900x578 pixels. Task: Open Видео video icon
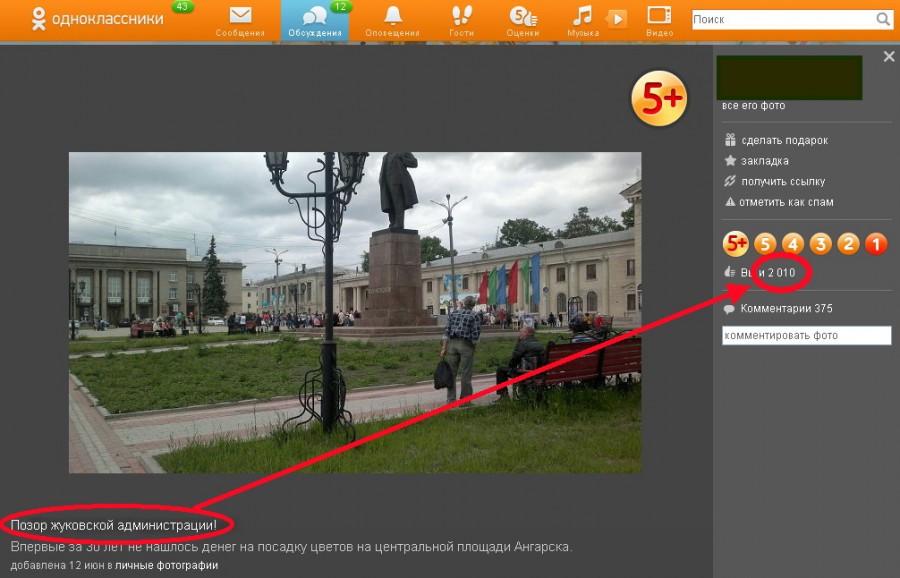659,16
